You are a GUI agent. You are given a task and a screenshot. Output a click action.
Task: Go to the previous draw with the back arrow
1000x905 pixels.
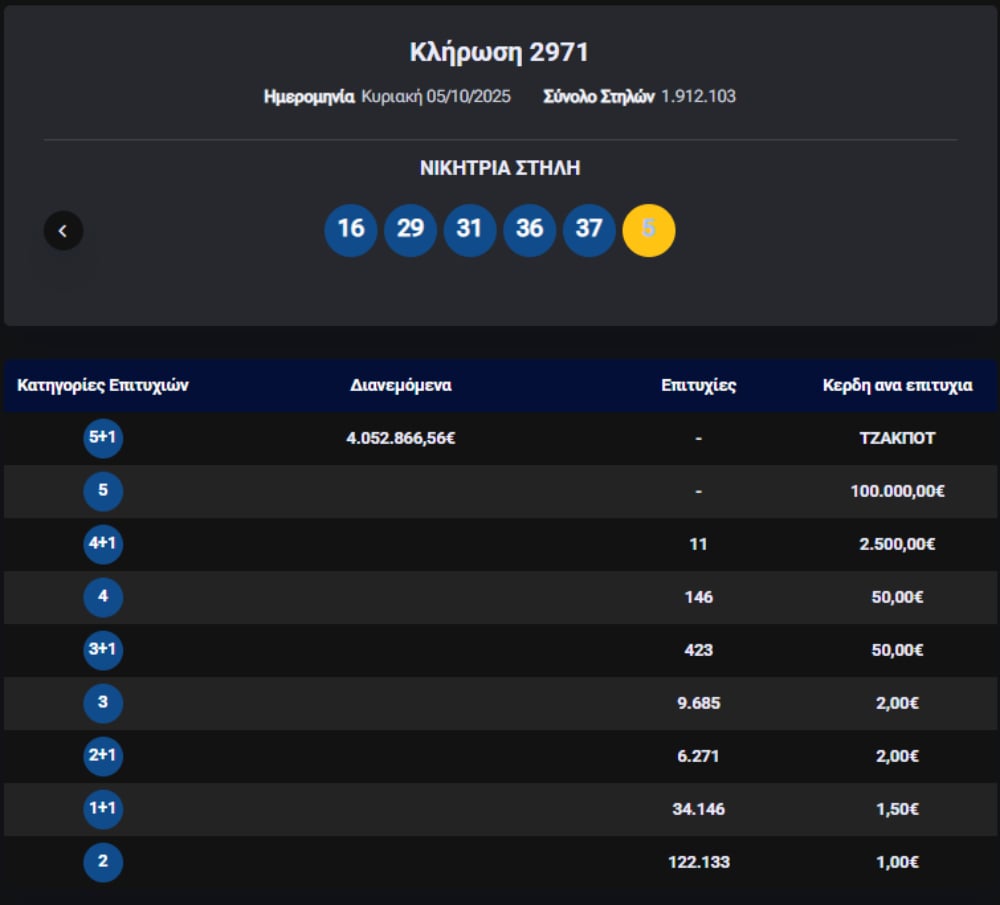(63, 231)
